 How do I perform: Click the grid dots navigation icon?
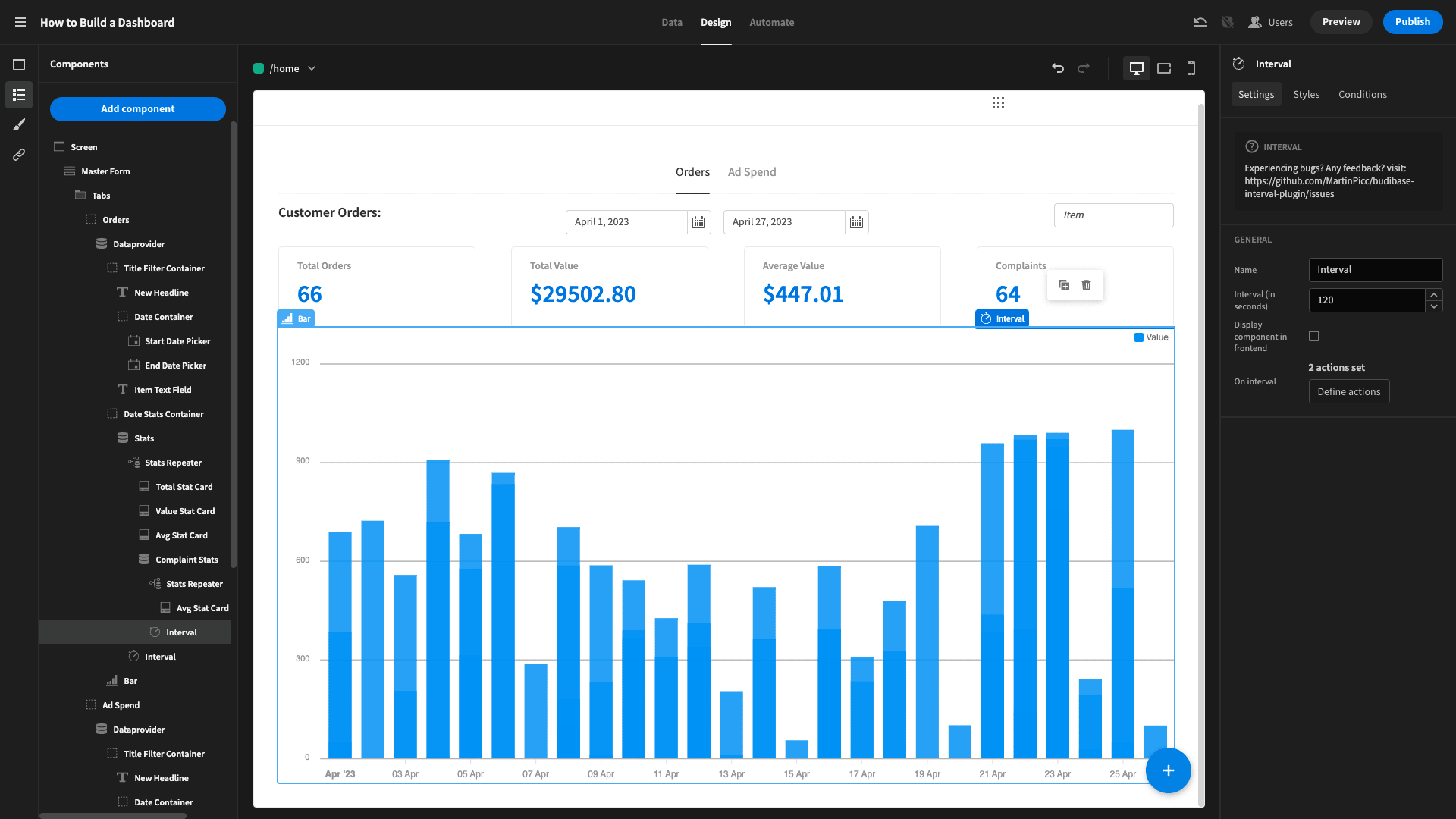998,102
